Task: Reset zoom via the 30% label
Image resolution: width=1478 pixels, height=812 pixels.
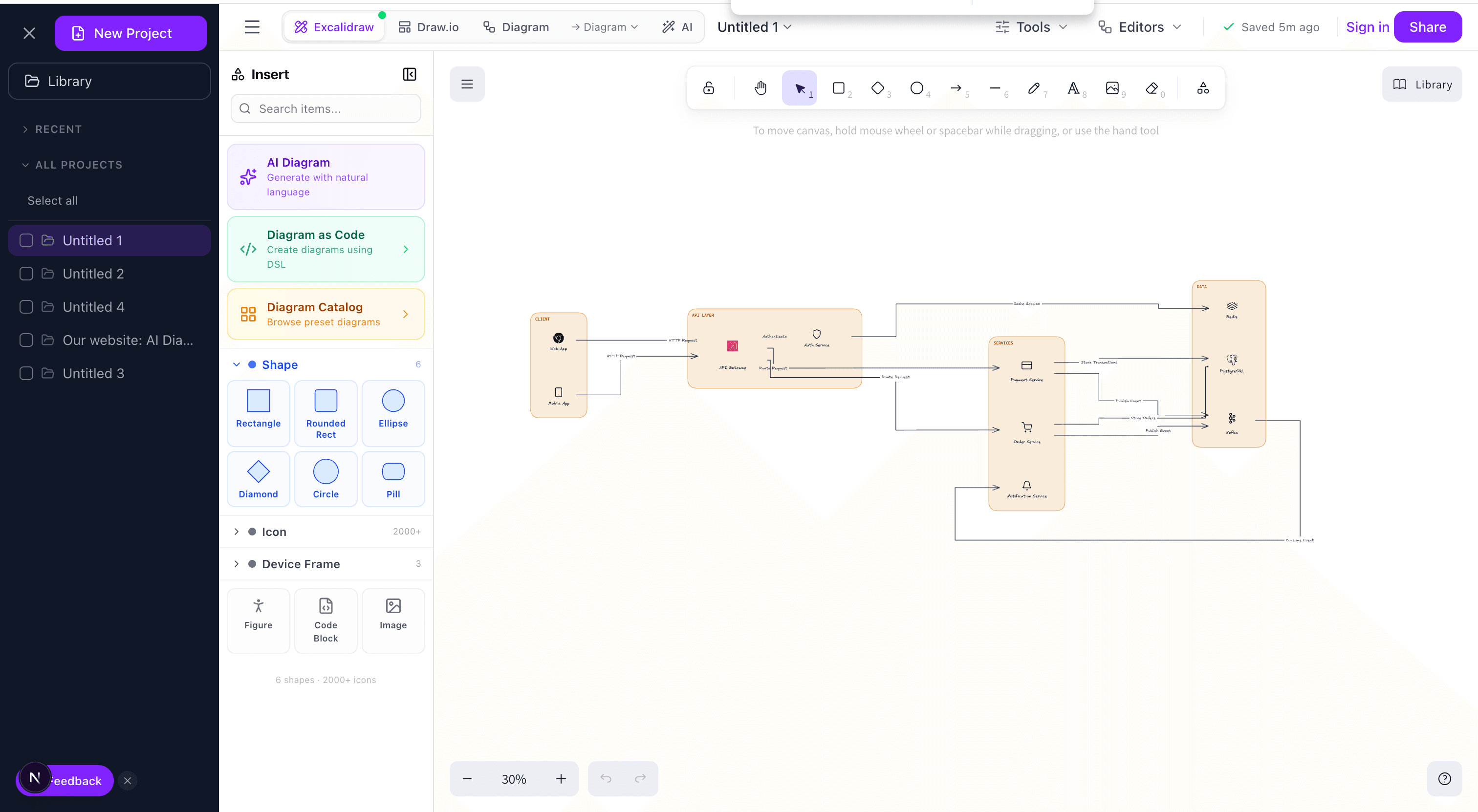Action: [x=514, y=779]
